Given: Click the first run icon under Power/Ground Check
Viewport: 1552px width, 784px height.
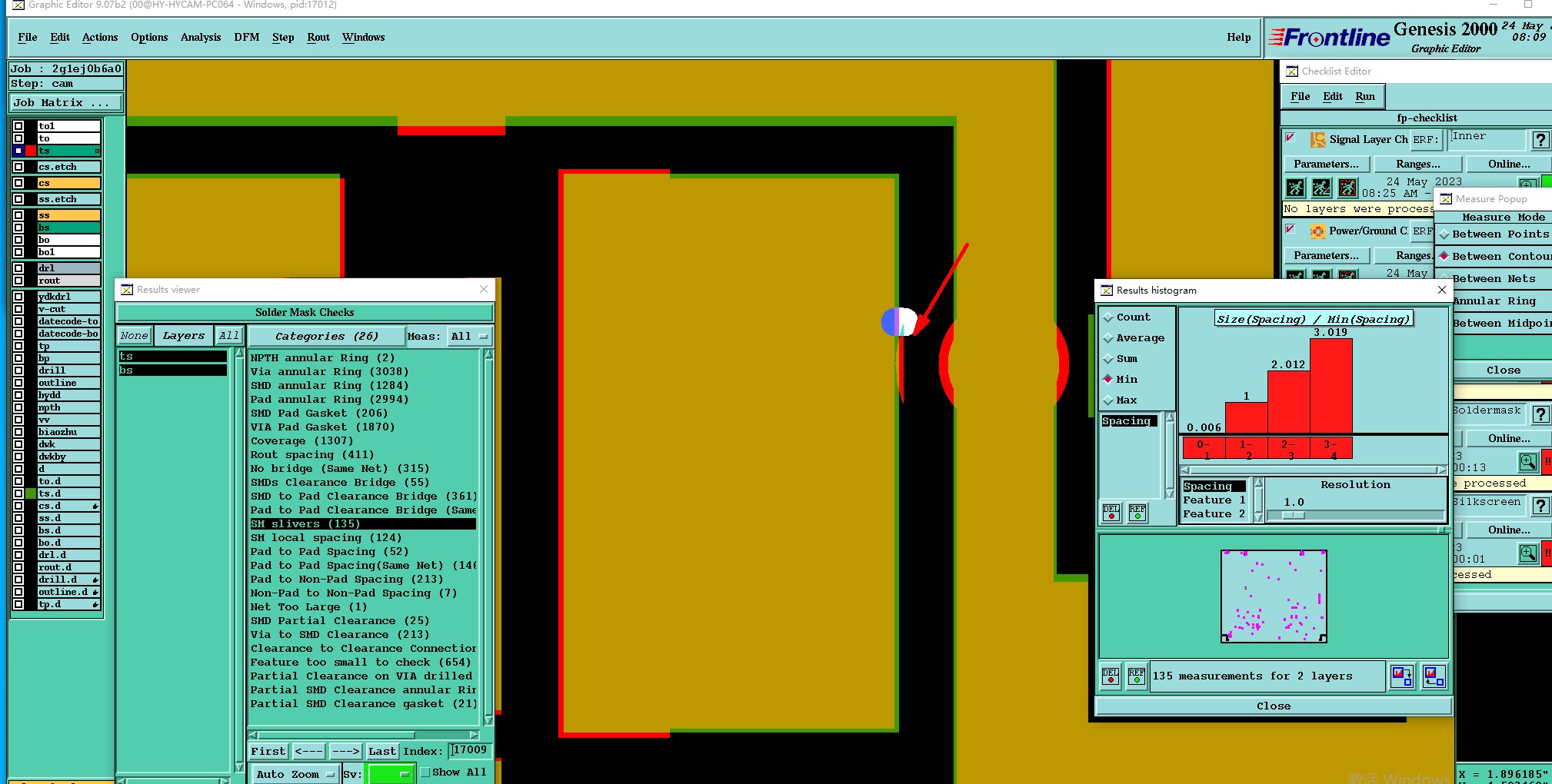Looking at the screenshot, I should (1296, 274).
